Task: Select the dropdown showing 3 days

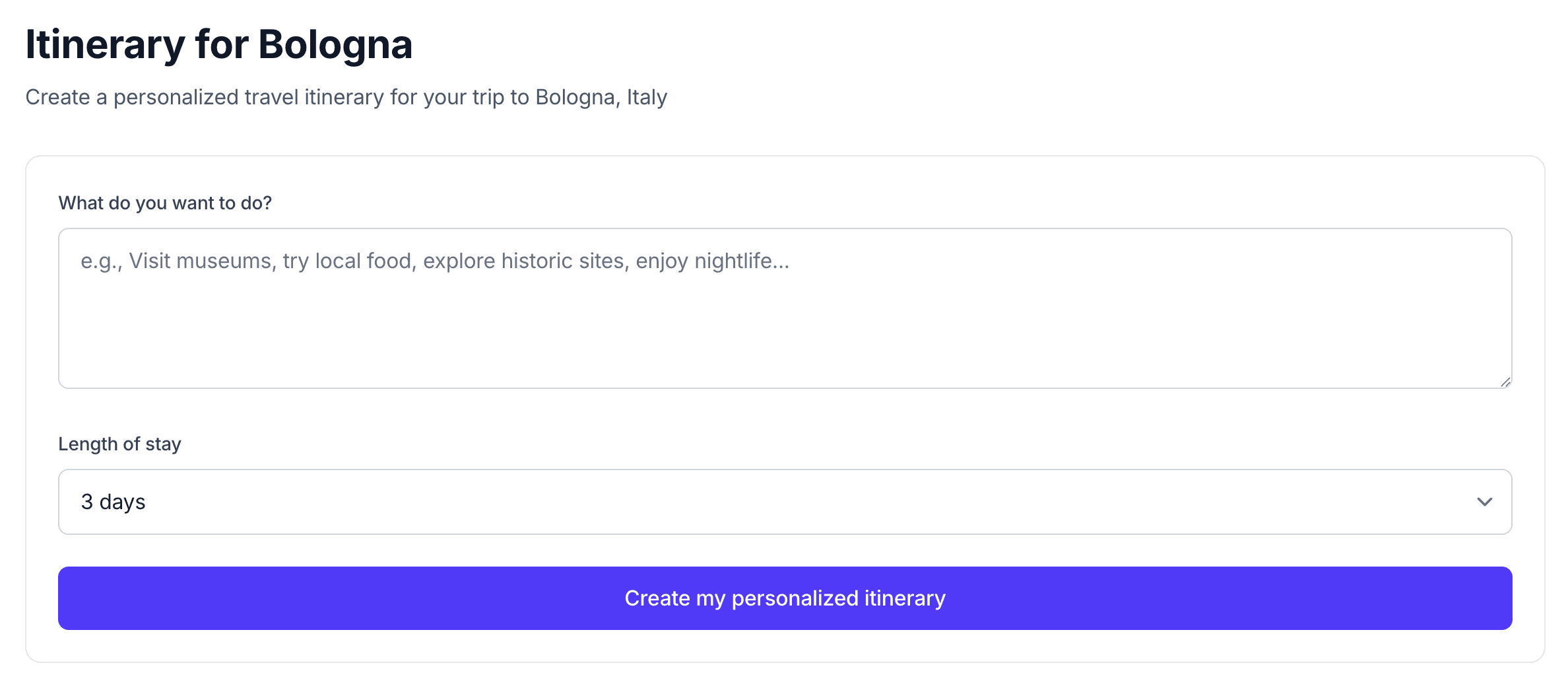Action: pyautogui.click(x=784, y=502)
